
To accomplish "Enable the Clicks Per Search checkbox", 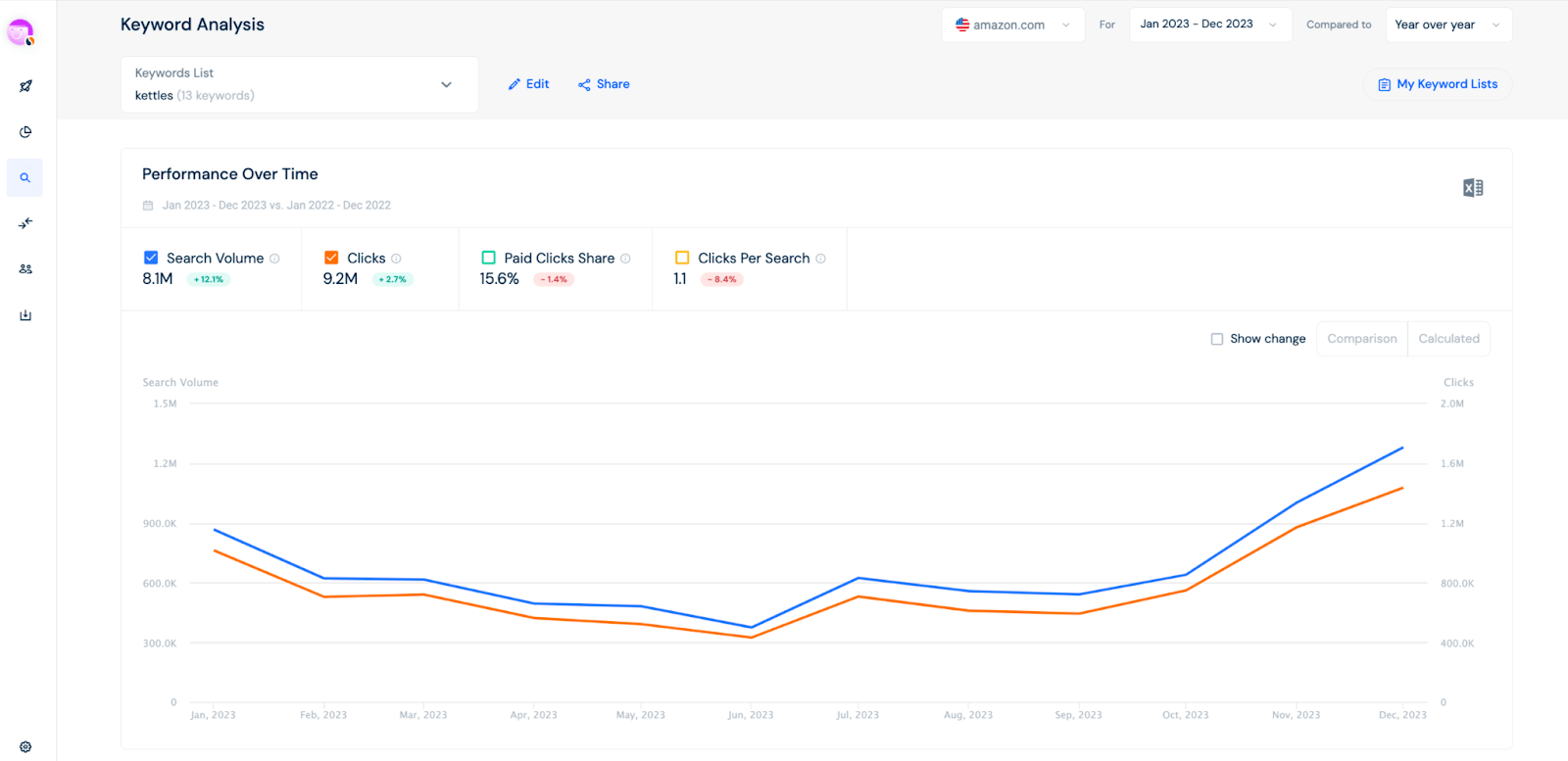I will point(682,258).
